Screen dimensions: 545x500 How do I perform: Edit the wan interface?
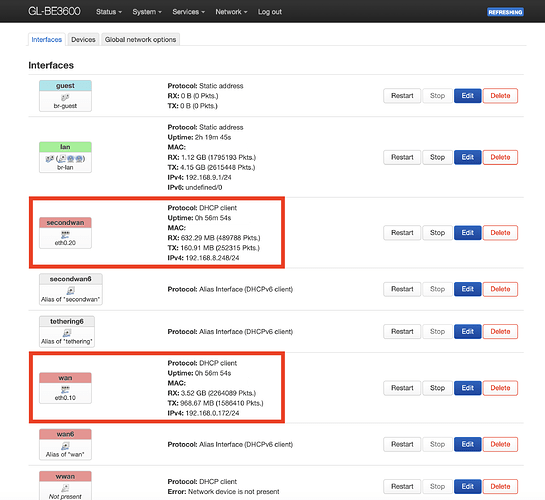pos(467,388)
